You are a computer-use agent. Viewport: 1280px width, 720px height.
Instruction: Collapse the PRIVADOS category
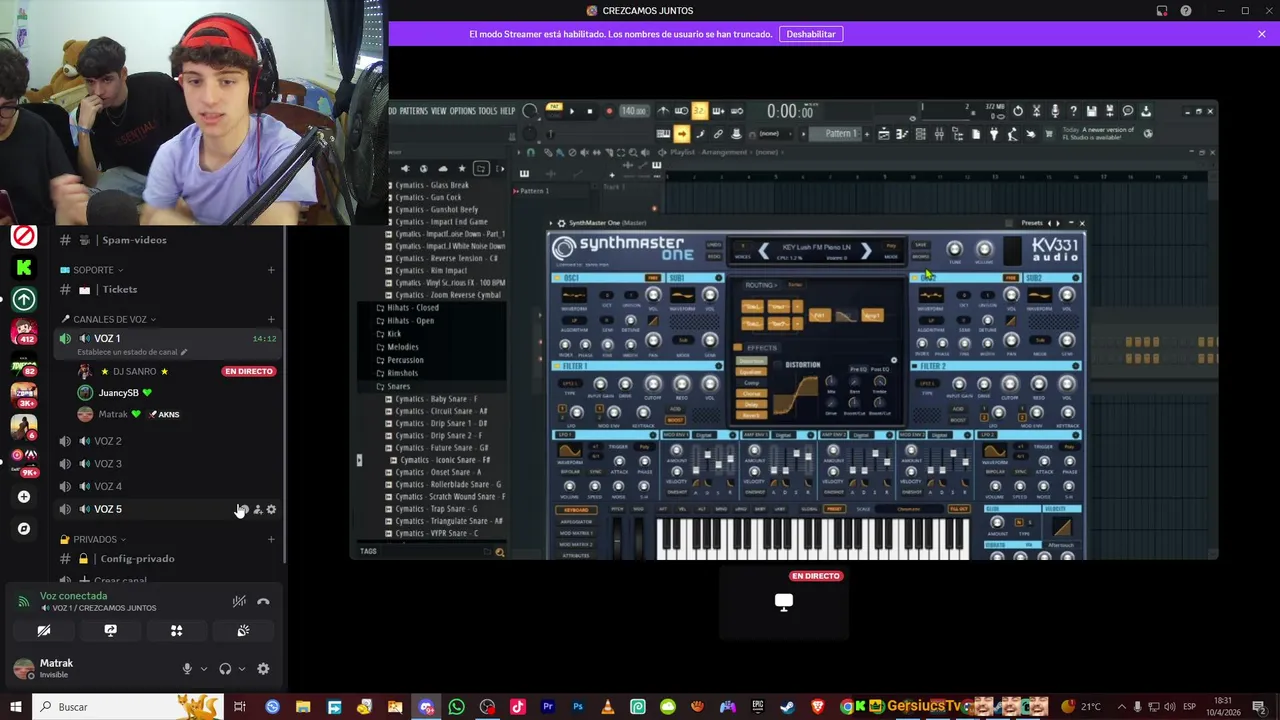pyautogui.click(x=94, y=540)
